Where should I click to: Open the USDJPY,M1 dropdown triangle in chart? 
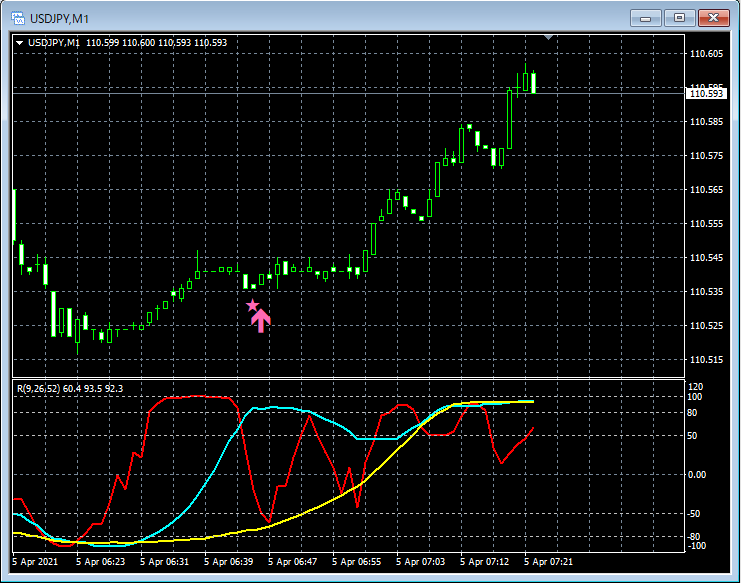(19, 43)
